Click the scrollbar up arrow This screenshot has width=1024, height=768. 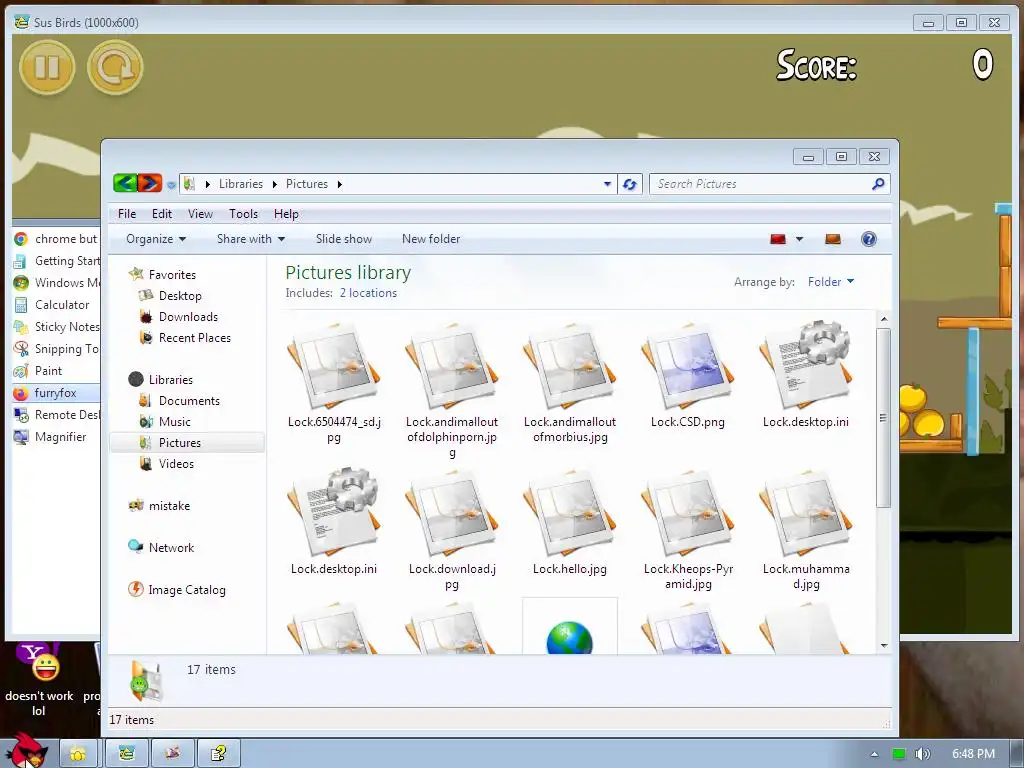click(884, 319)
